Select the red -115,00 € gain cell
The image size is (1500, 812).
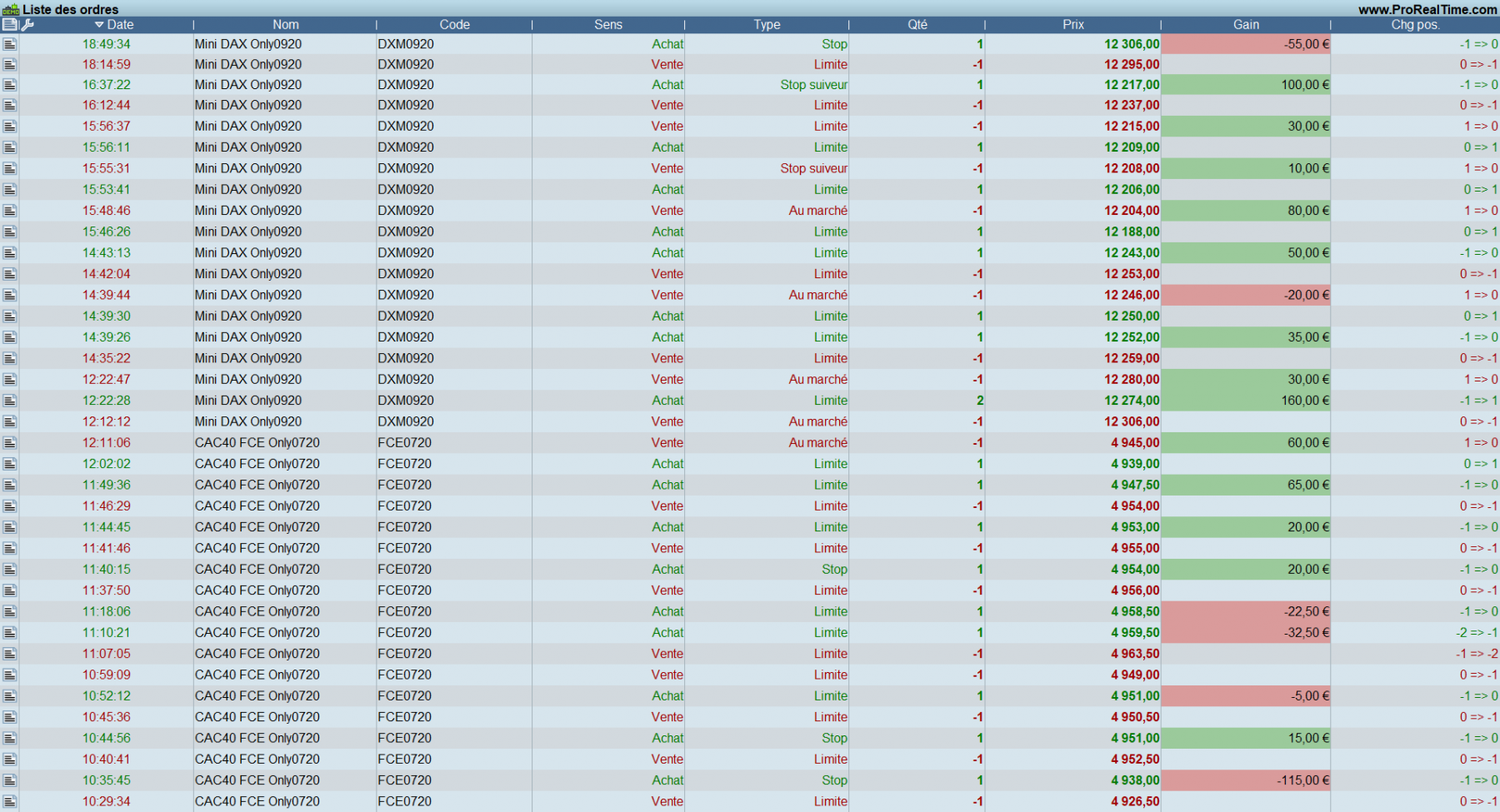(1246, 780)
